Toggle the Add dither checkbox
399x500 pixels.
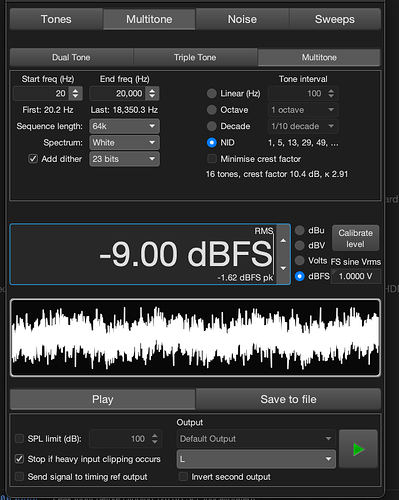pyautogui.click(x=33, y=159)
